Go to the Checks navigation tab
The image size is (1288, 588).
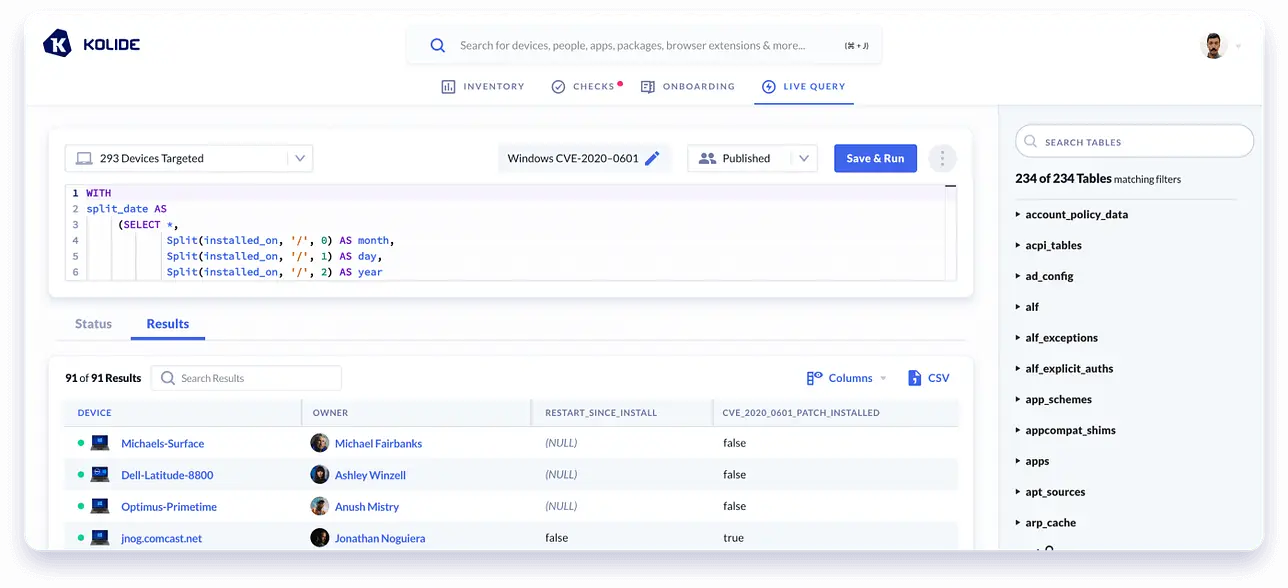585,86
